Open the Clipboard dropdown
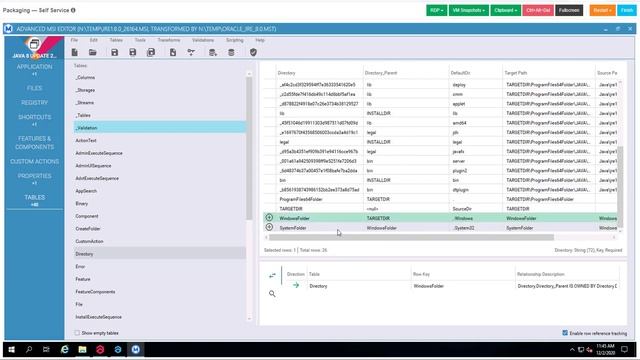Image resolution: width=640 pixels, height=360 pixels. point(506,10)
